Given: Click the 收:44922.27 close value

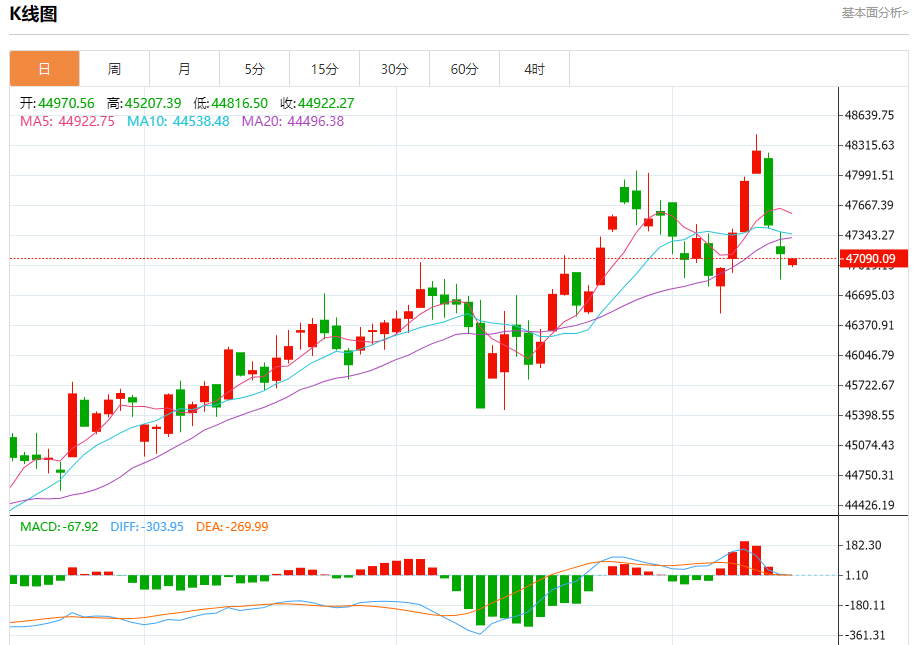Looking at the screenshot, I should tap(317, 103).
